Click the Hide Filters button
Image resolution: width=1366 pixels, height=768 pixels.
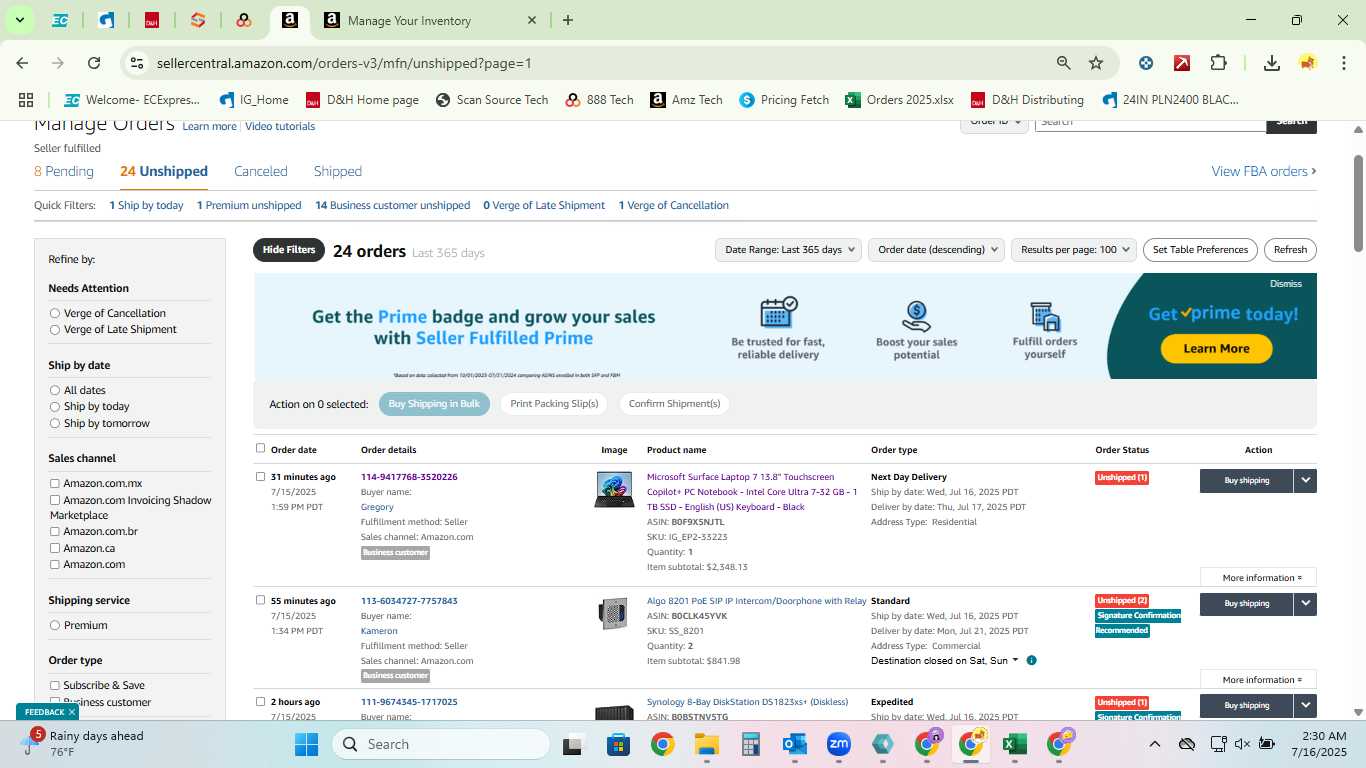pyautogui.click(x=289, y=250)
